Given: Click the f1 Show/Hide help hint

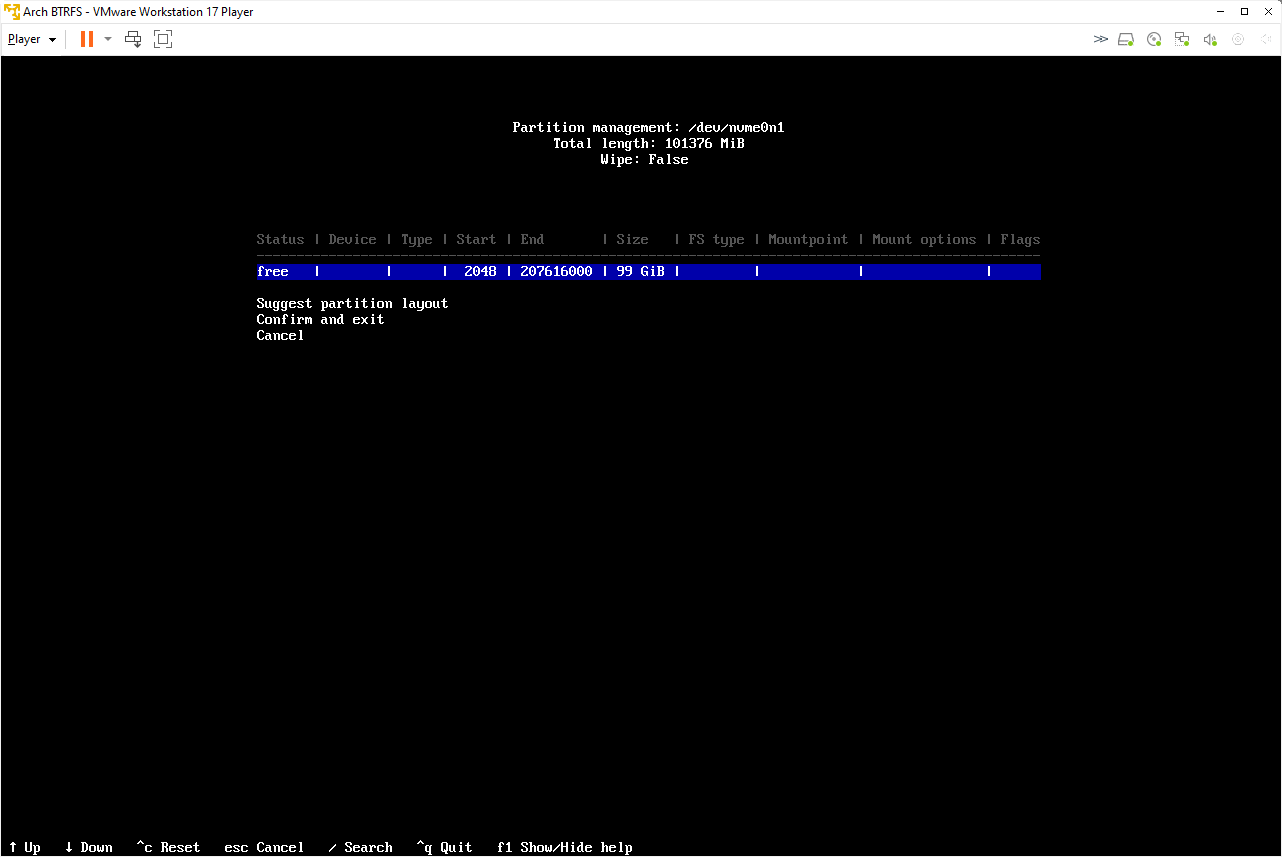Looking at the screenshot, I should point(564,847).
